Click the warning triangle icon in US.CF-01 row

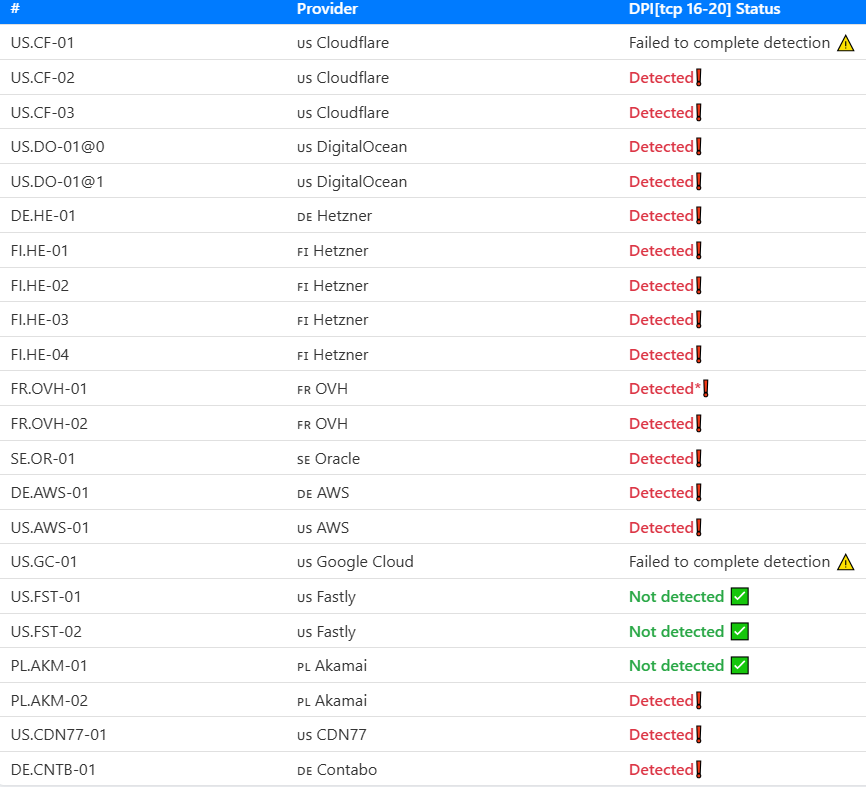[845, 43]
